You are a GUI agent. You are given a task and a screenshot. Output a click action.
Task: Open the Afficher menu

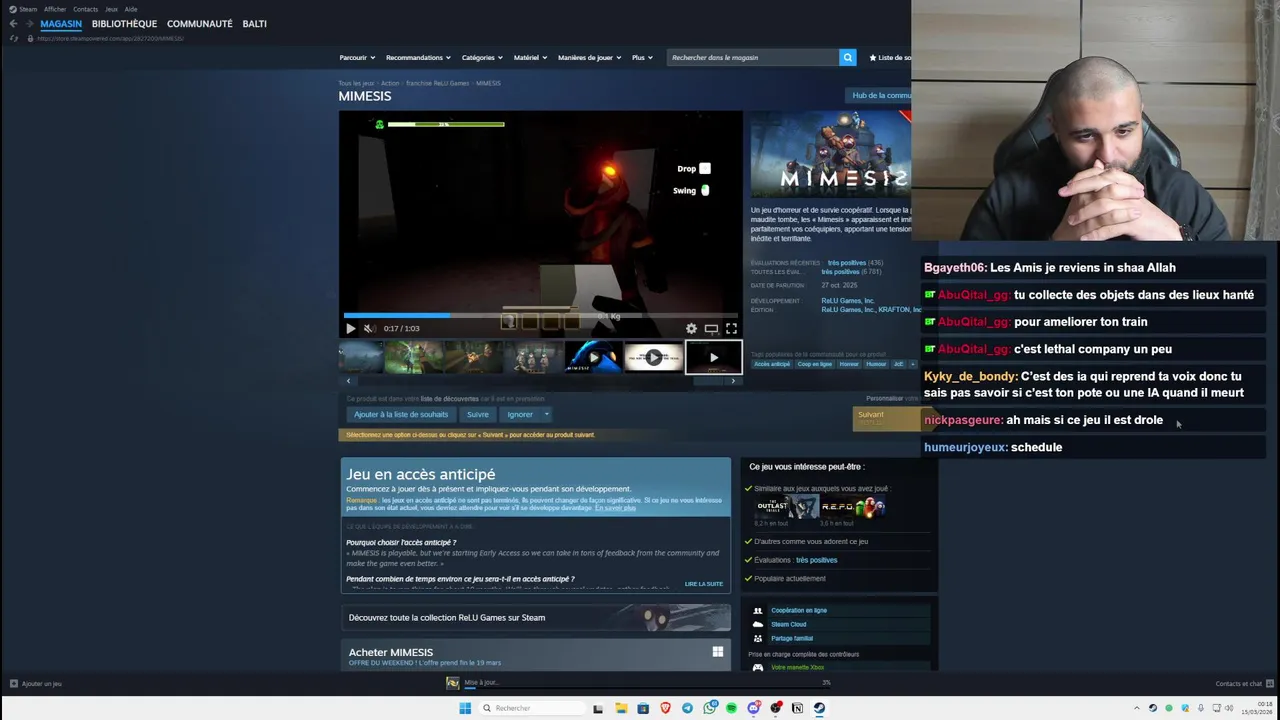coord(55,9)
